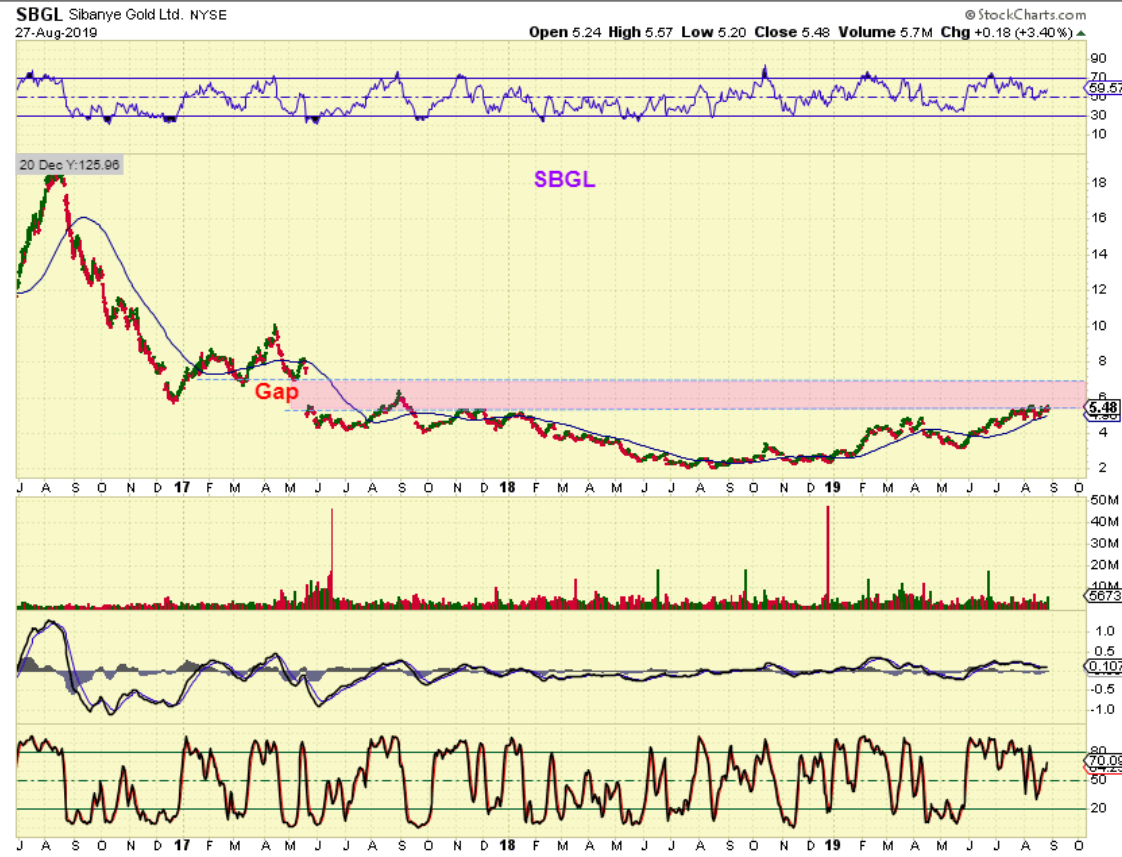Click the StockCharts.com copyright link
The height and width of the screenshot is (857, 1122).
click(1025, 15)
